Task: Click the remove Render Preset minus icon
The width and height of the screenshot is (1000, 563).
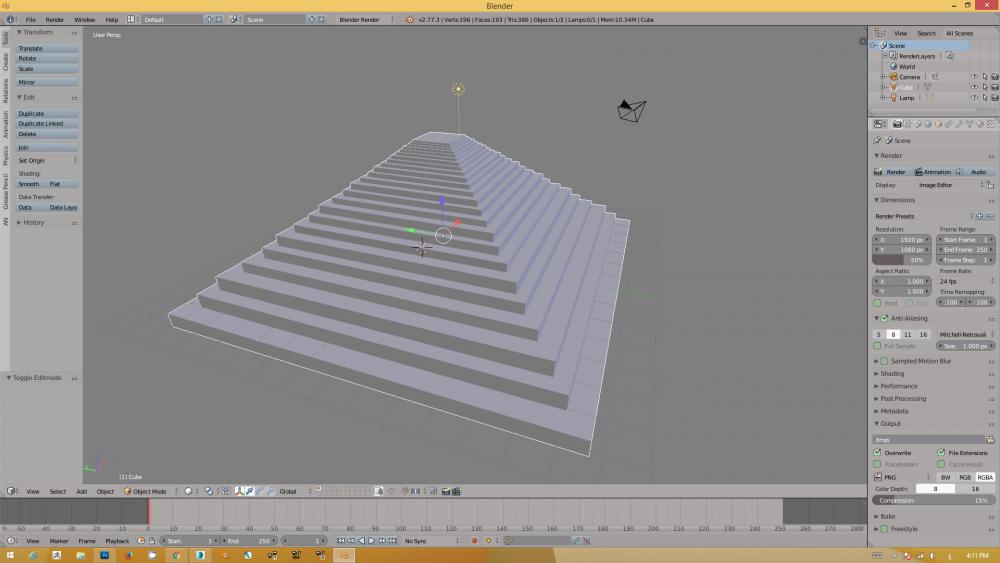Action: tap(990, 216)
